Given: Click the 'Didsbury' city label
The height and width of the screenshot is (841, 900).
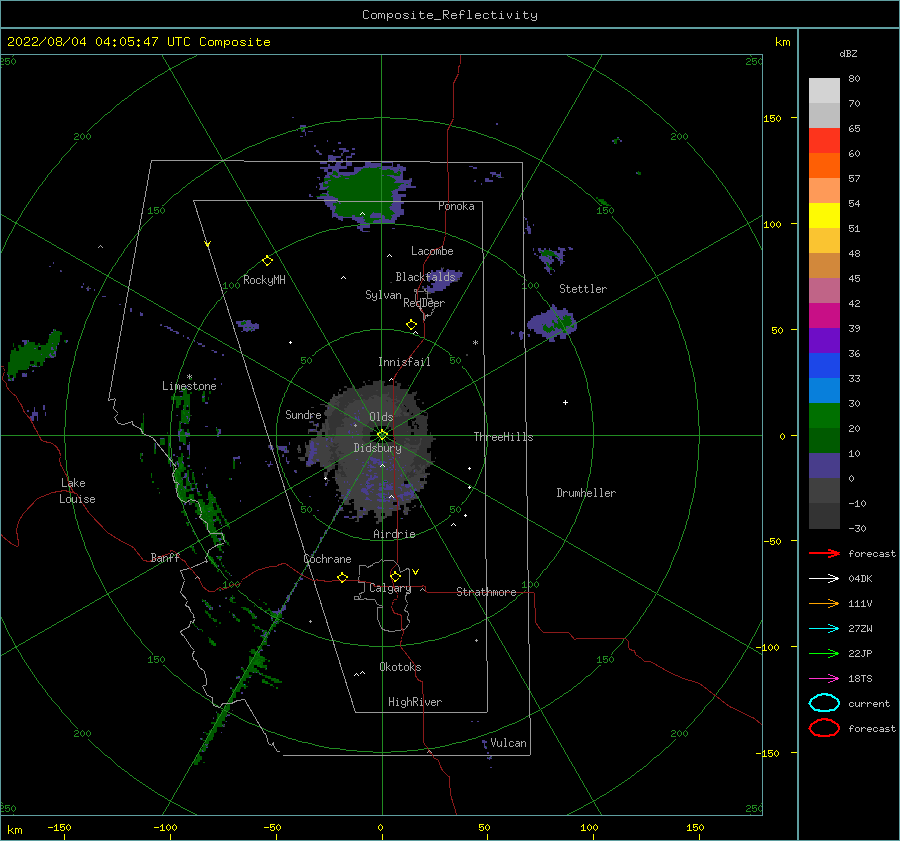Looking at the screenshot, I should point(377,448).
